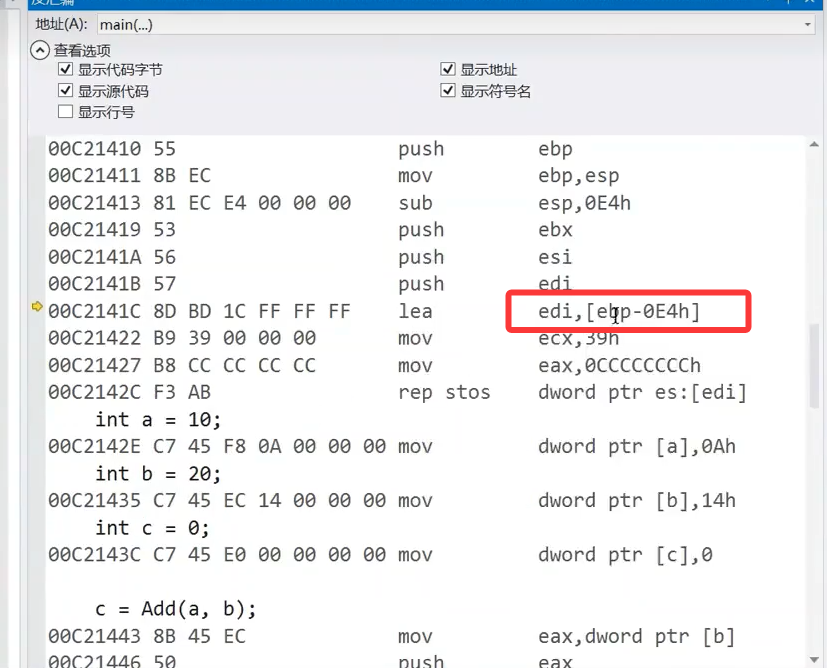Image resolution: width=827 pixels, height=668 pixels.
Task: Toggle the 显示符号名 checkbox
Action: 448,91
